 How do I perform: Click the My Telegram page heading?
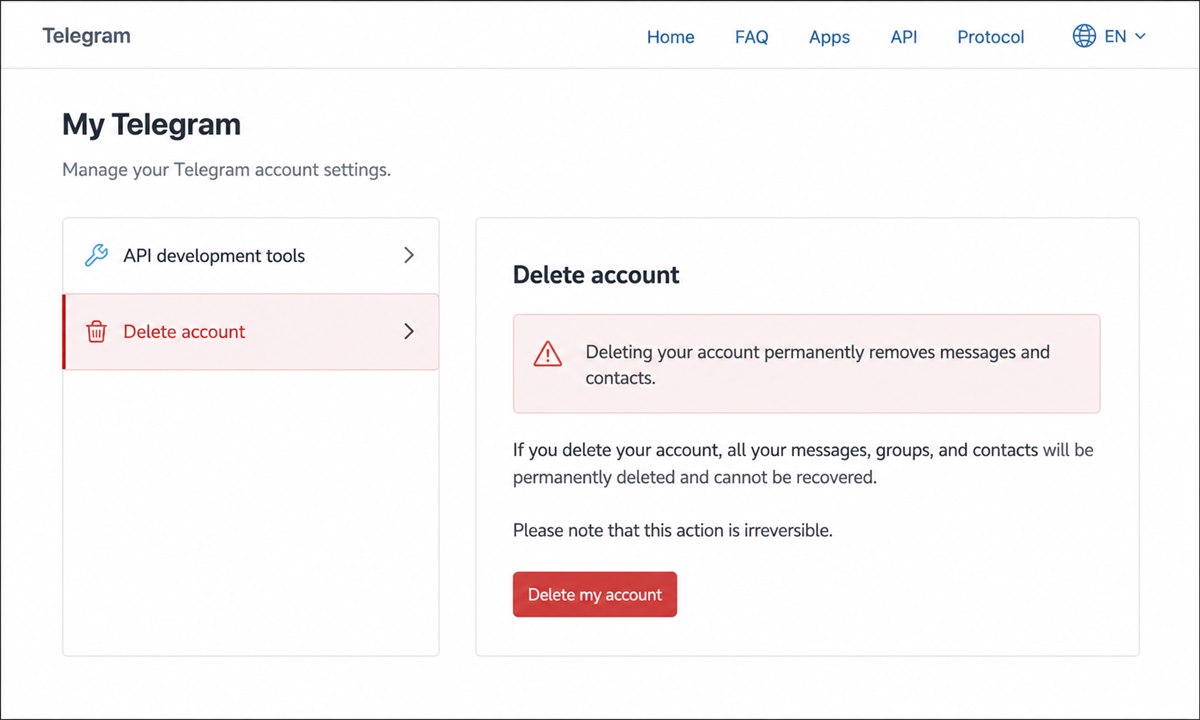151,124
